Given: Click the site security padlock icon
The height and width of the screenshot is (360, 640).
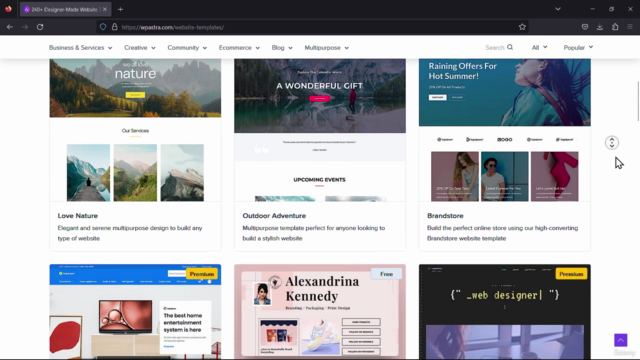Looking at the screenshot, I should [115, 27].
